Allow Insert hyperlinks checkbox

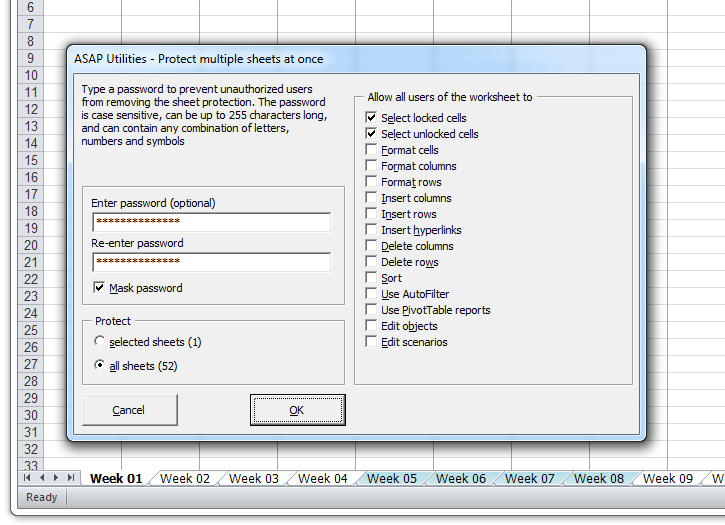click(x=371, y=229)
